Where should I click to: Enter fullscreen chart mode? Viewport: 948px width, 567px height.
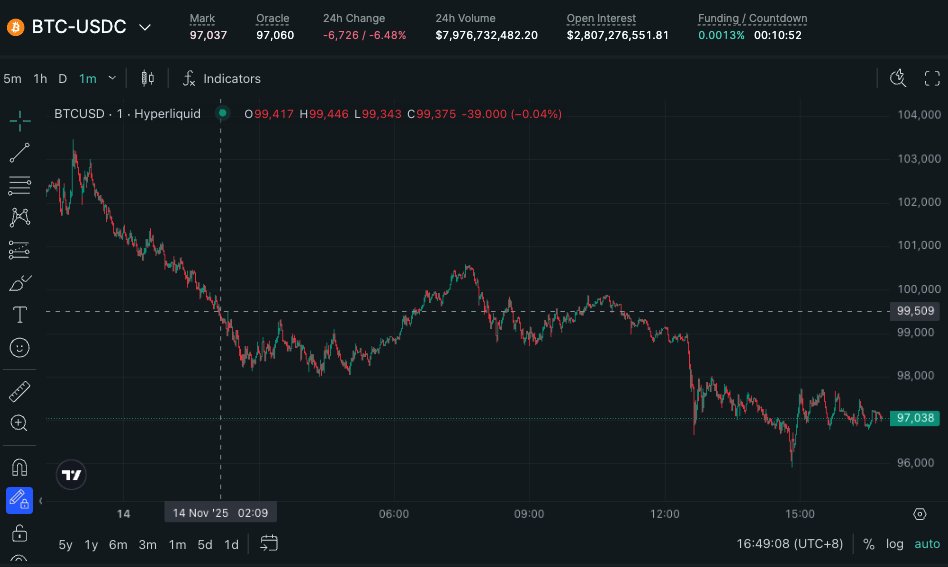(x=931, y=78)
